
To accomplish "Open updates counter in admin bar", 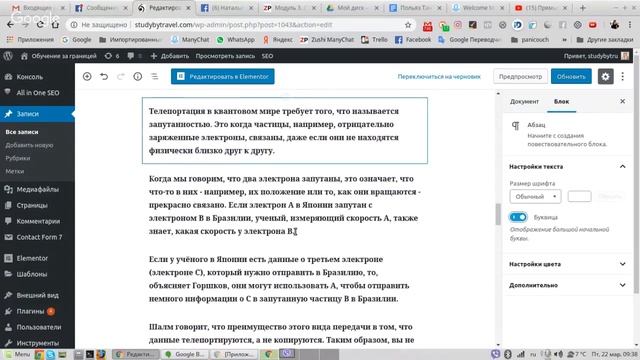I will point(112,56).
